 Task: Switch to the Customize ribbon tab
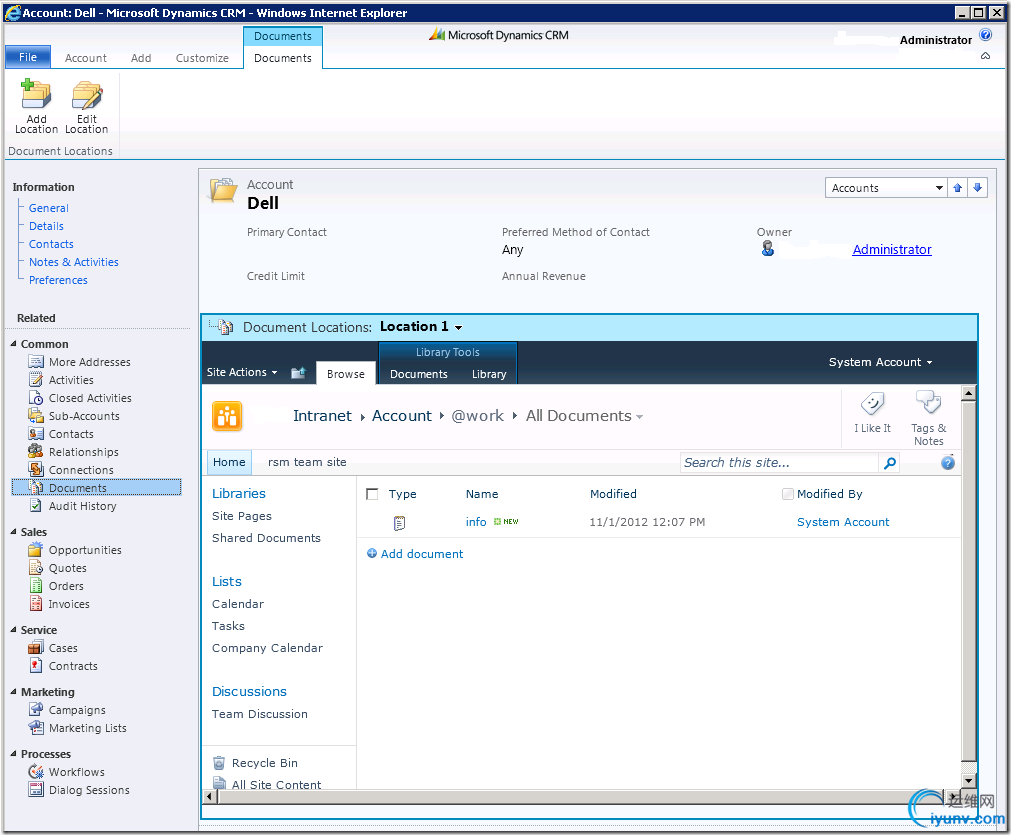(x=202, y=58)
